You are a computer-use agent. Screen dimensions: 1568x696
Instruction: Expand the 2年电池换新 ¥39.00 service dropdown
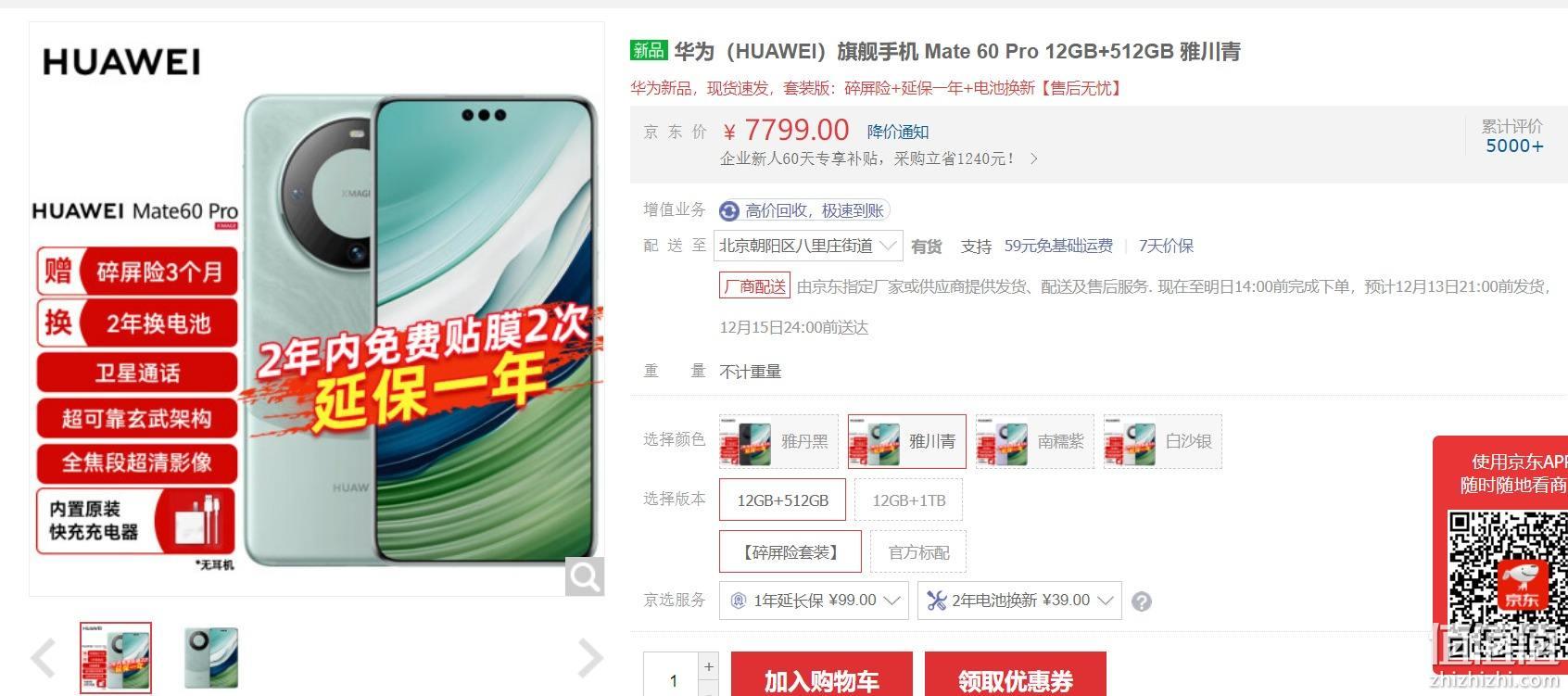(x=1019, y=601)
